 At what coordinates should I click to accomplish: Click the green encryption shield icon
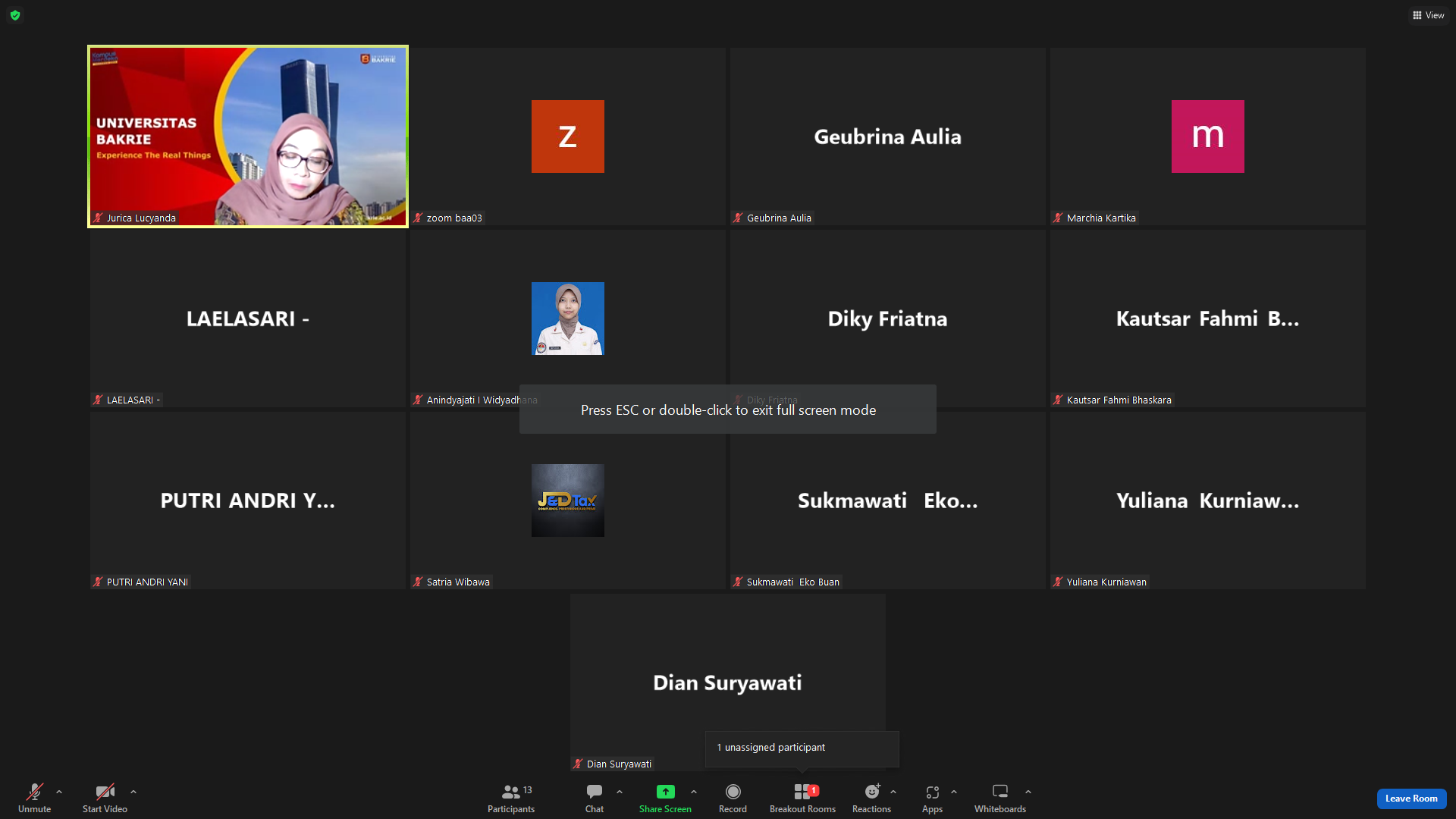coord(15,15)
